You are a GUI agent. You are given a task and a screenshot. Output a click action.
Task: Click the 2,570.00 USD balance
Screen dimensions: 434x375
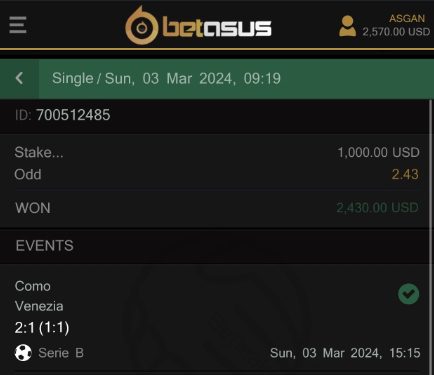[x=396, y=32]
